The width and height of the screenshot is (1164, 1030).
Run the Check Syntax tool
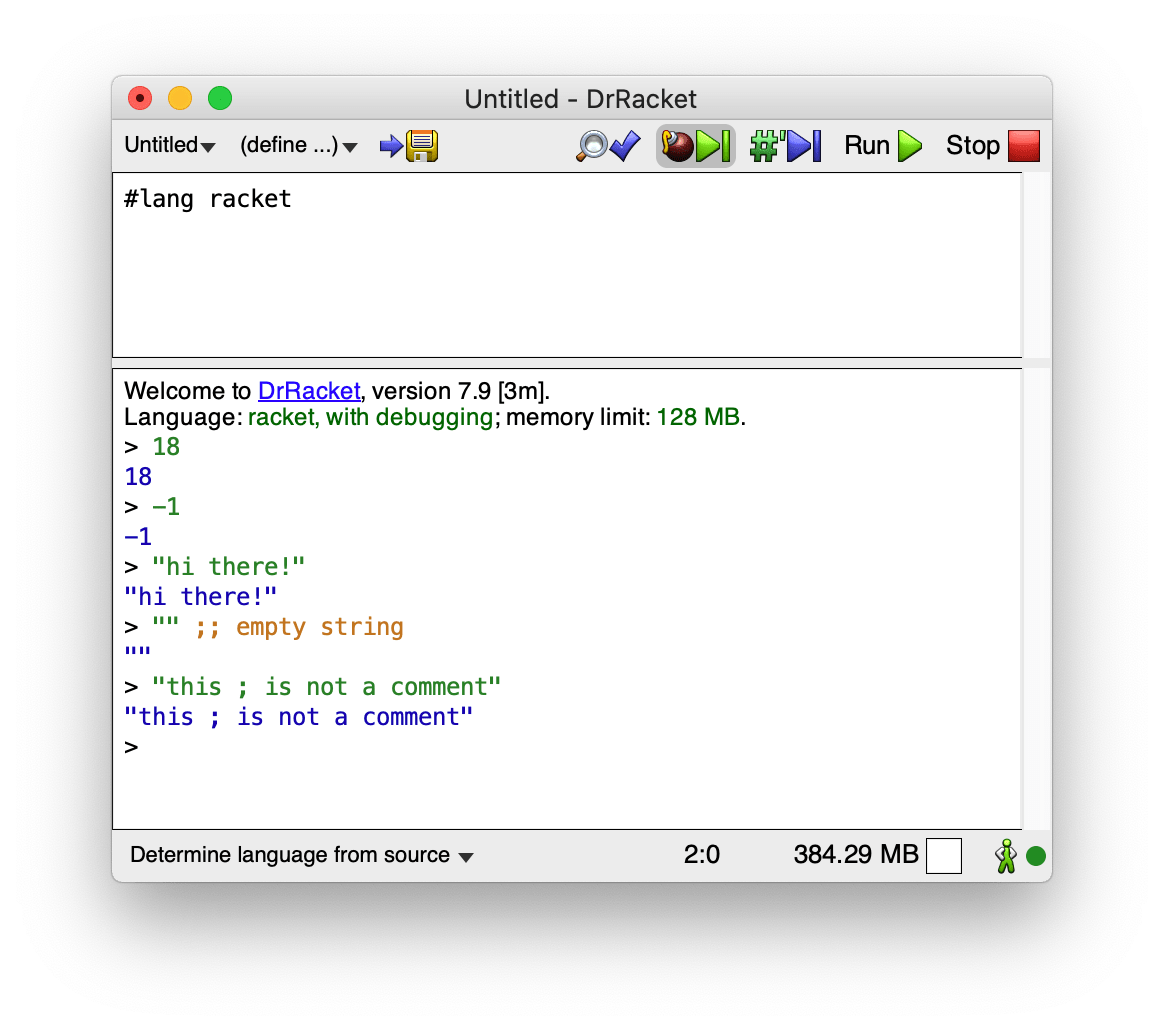(605, 146)
